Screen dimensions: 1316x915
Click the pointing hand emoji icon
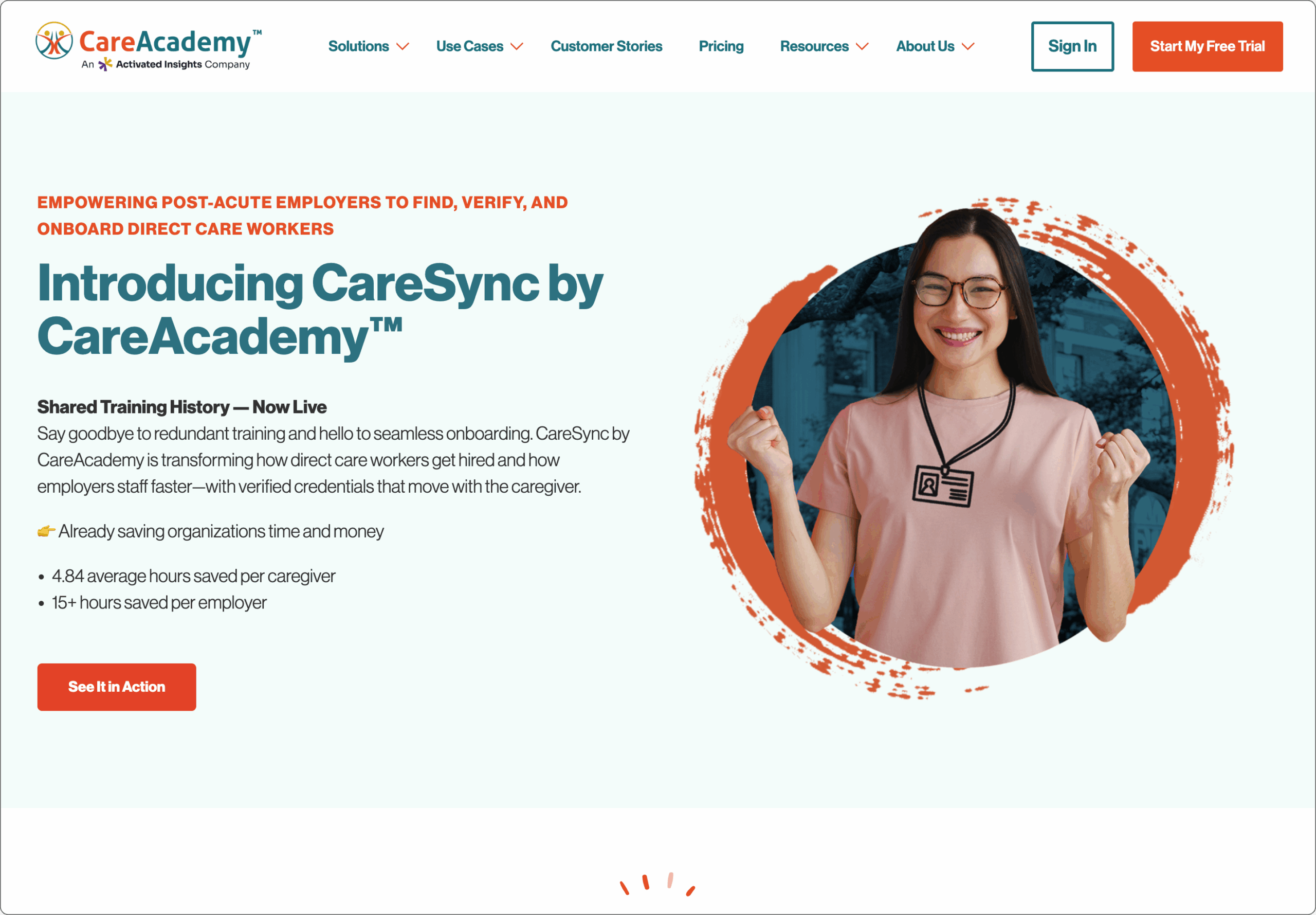[46, 531]
